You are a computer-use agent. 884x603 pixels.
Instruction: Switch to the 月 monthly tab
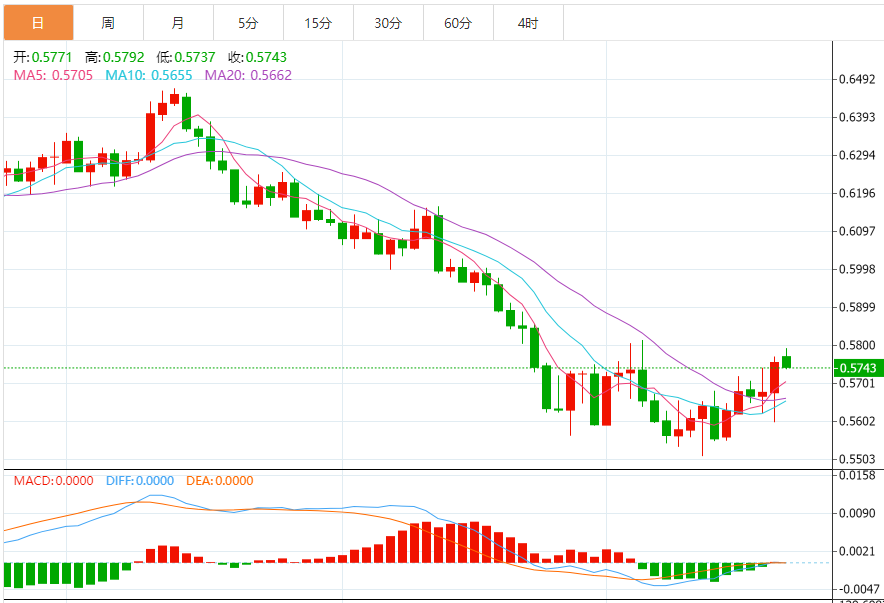point(178,23)
